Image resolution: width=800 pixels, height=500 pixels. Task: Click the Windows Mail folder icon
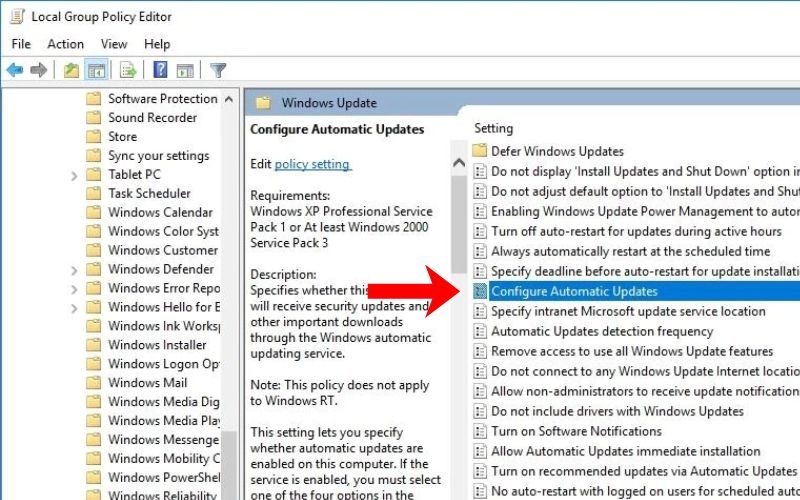[x=93, y=382]
